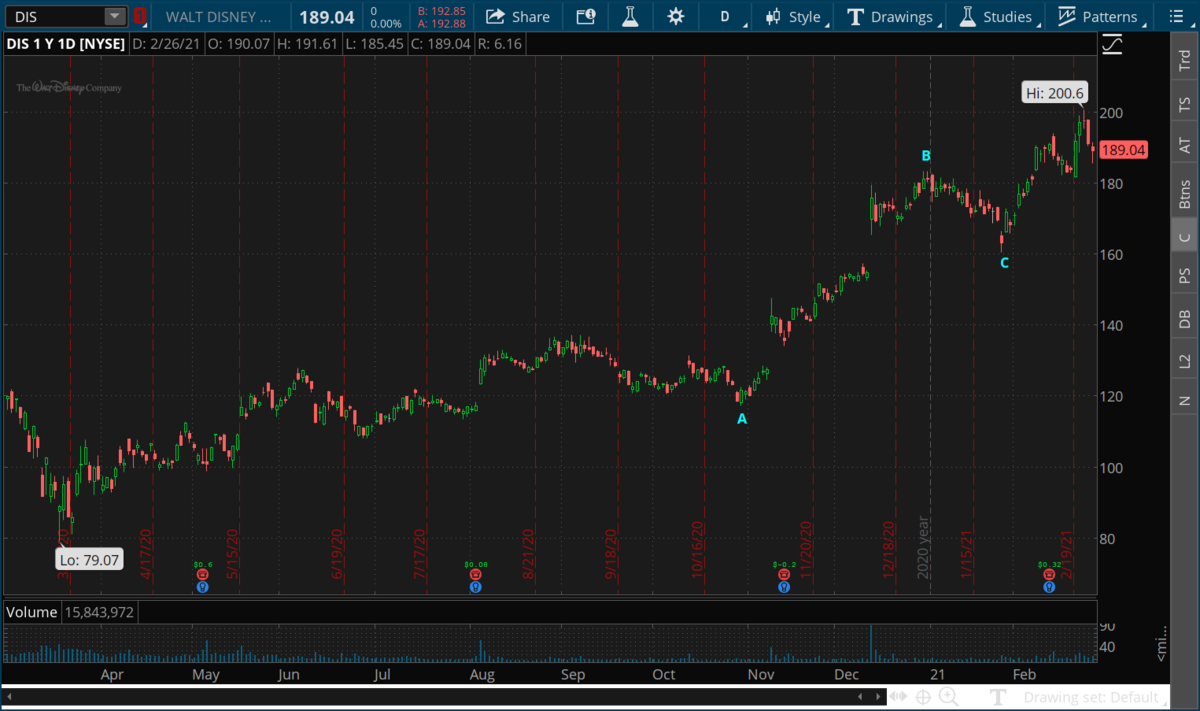The width and height of the screenshot is (1200, 711).
Task: Click the zoom magnifier icon at bottom
Action: click(949, 696)
